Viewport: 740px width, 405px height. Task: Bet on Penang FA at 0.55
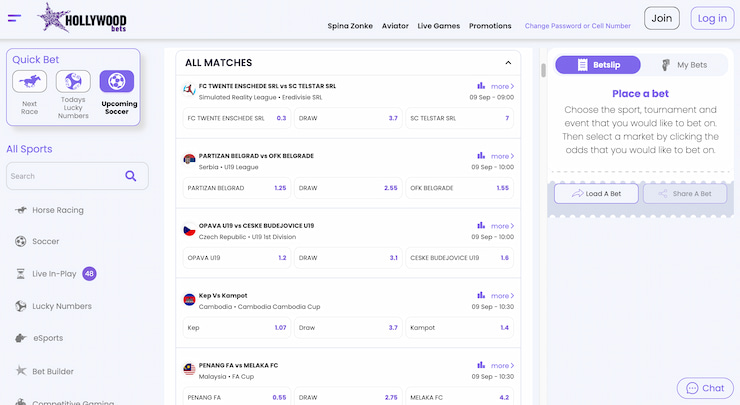point(237,397)
